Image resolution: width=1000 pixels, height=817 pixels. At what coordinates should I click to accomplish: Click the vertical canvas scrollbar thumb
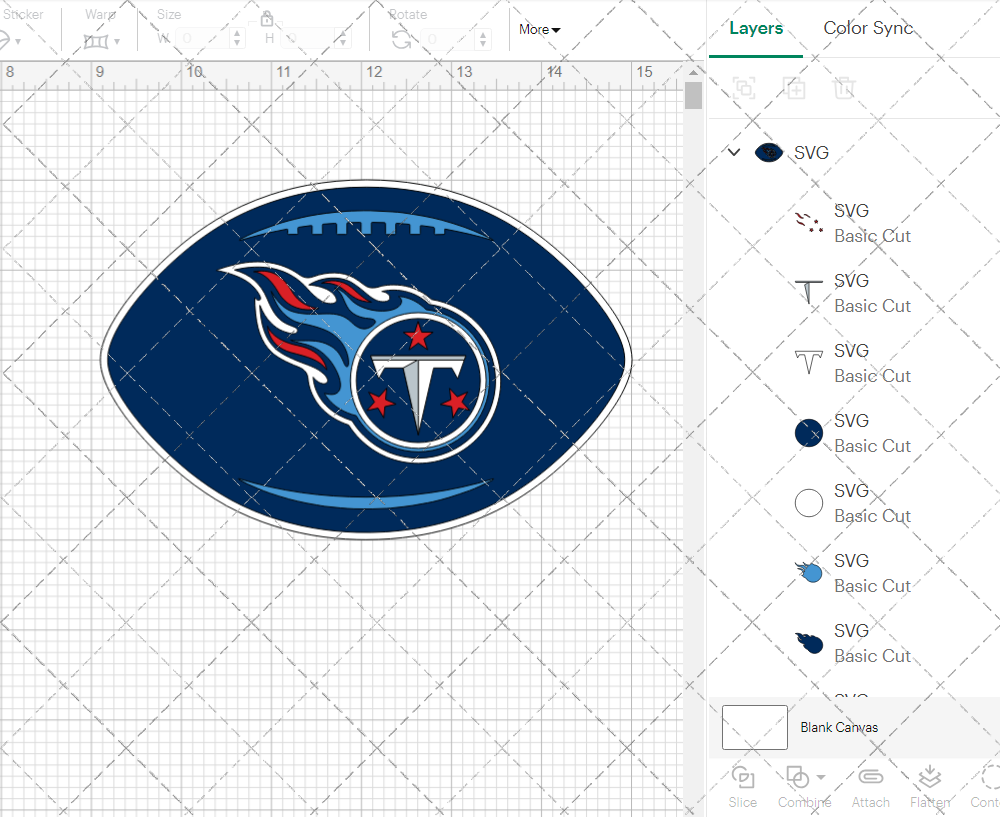[x=693, y=96]
